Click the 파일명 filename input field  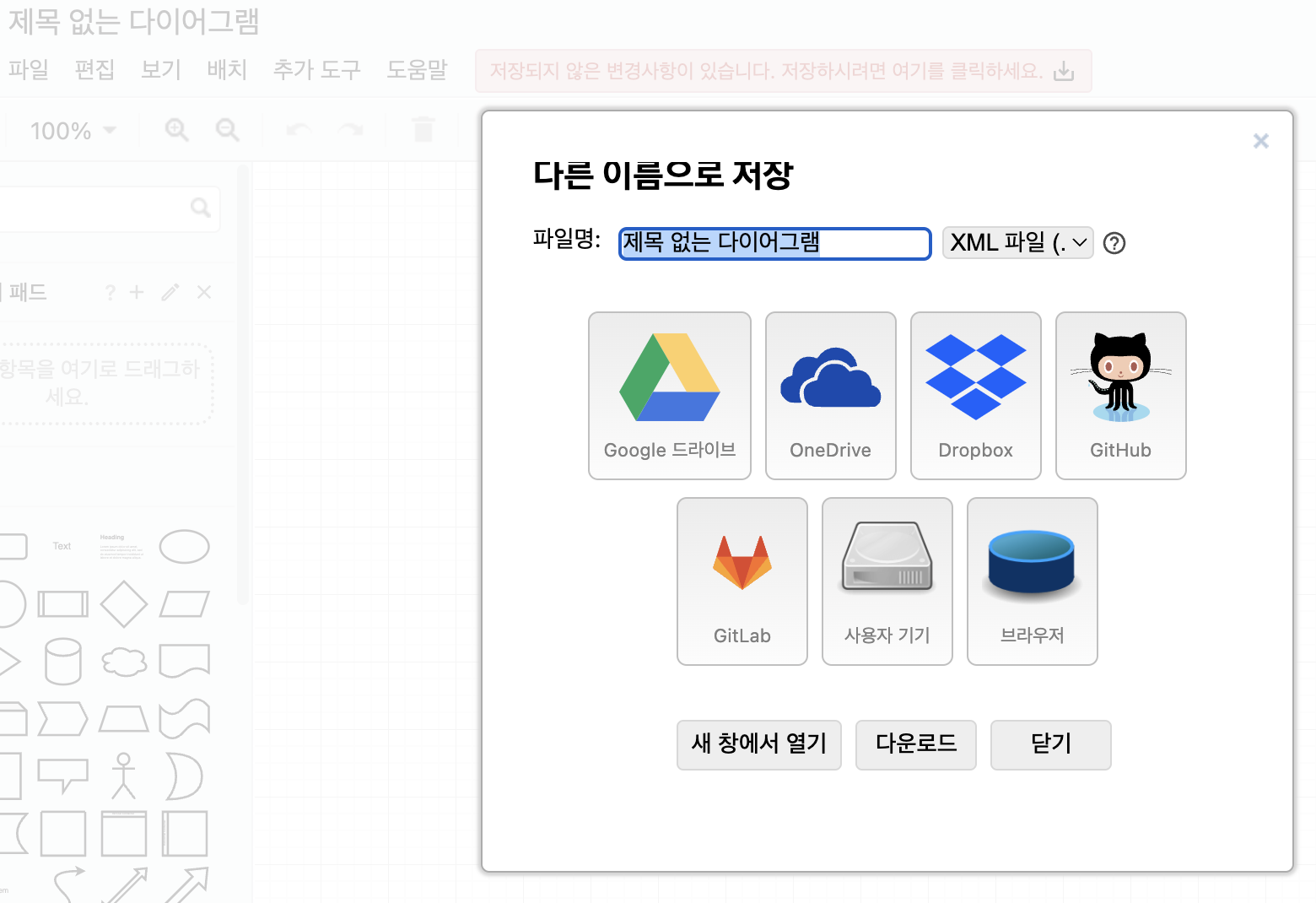[775, 243]
